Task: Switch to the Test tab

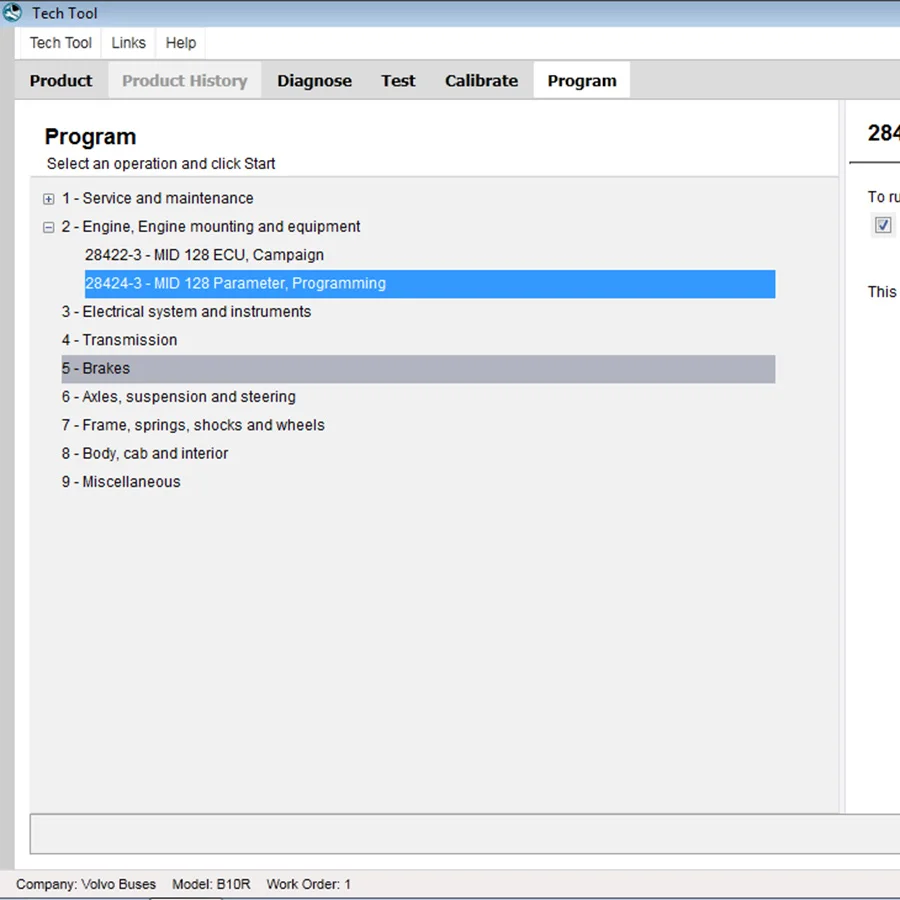Action: click(398, 80)
